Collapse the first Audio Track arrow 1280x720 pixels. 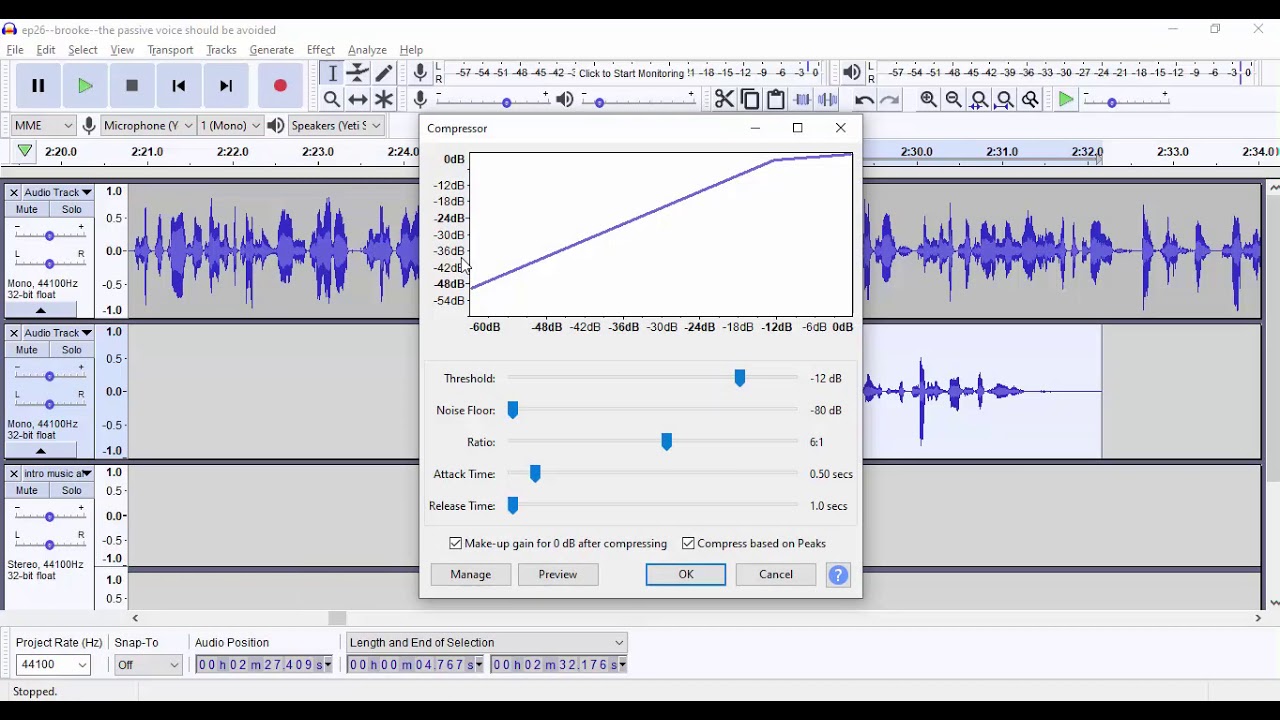point(41,311)
